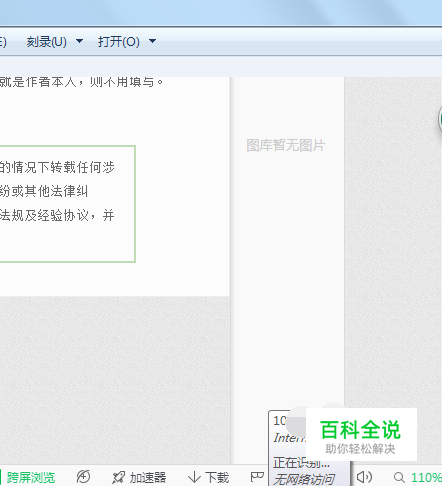The height and width of the screenshot is (486, 442).
Task: Click the rocket icon next to 加速器
Action: pos(118,477)
